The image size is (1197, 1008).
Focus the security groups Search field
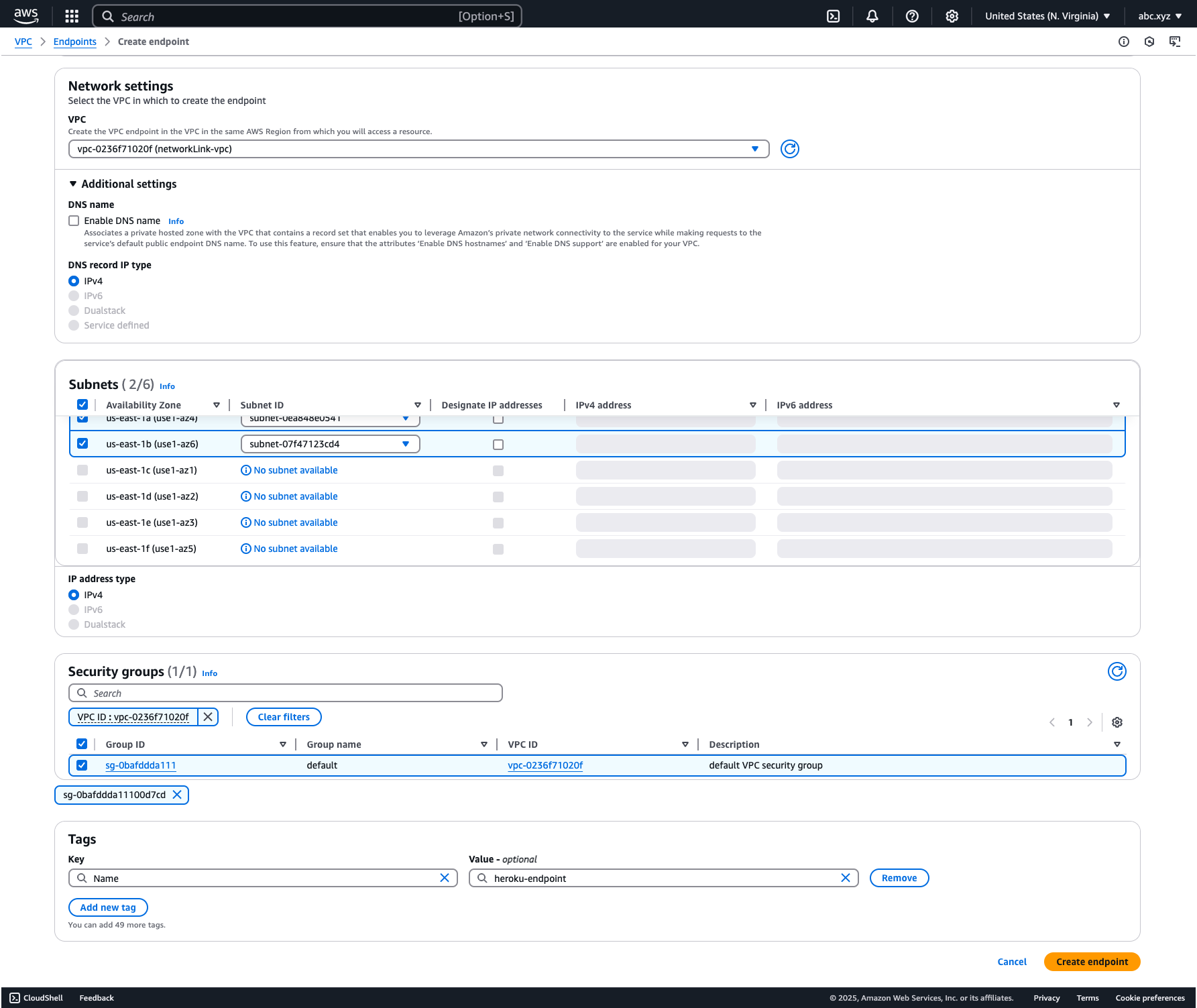pos(286,693)
